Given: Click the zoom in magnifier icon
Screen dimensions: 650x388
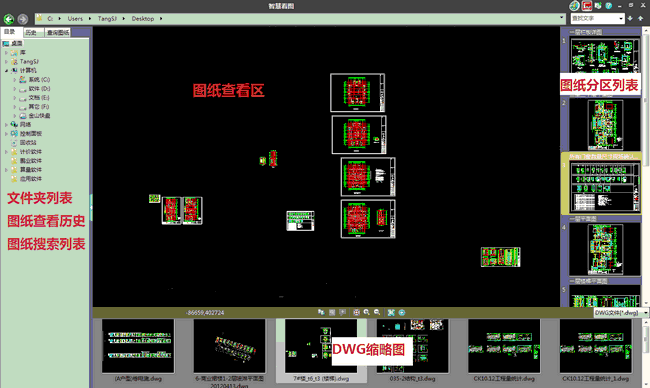Looking at the screenshot, I should pos(366,312).
